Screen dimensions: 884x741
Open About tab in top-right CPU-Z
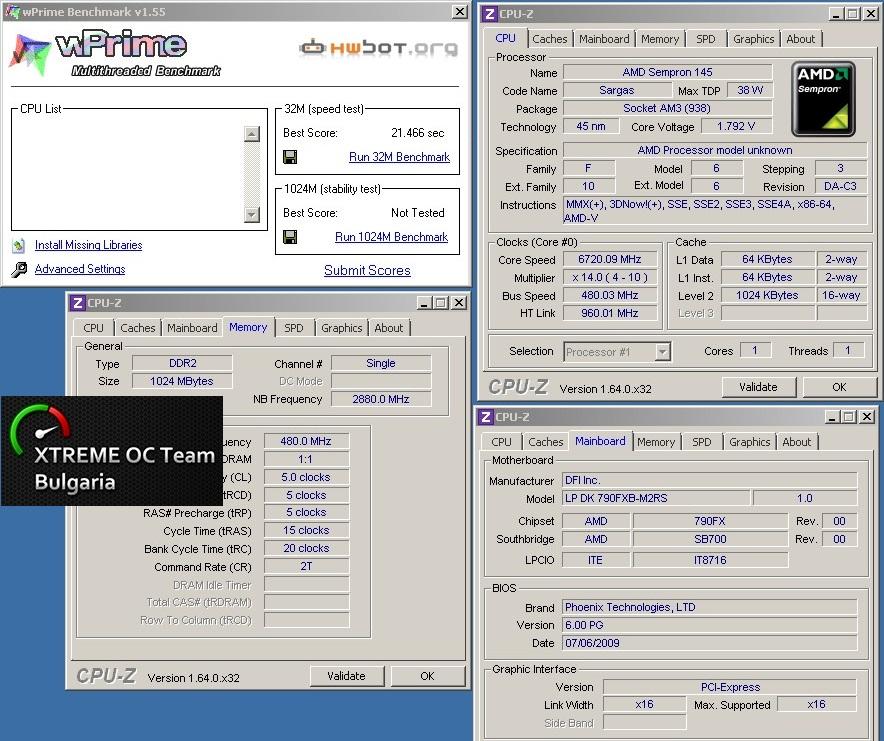801,39
